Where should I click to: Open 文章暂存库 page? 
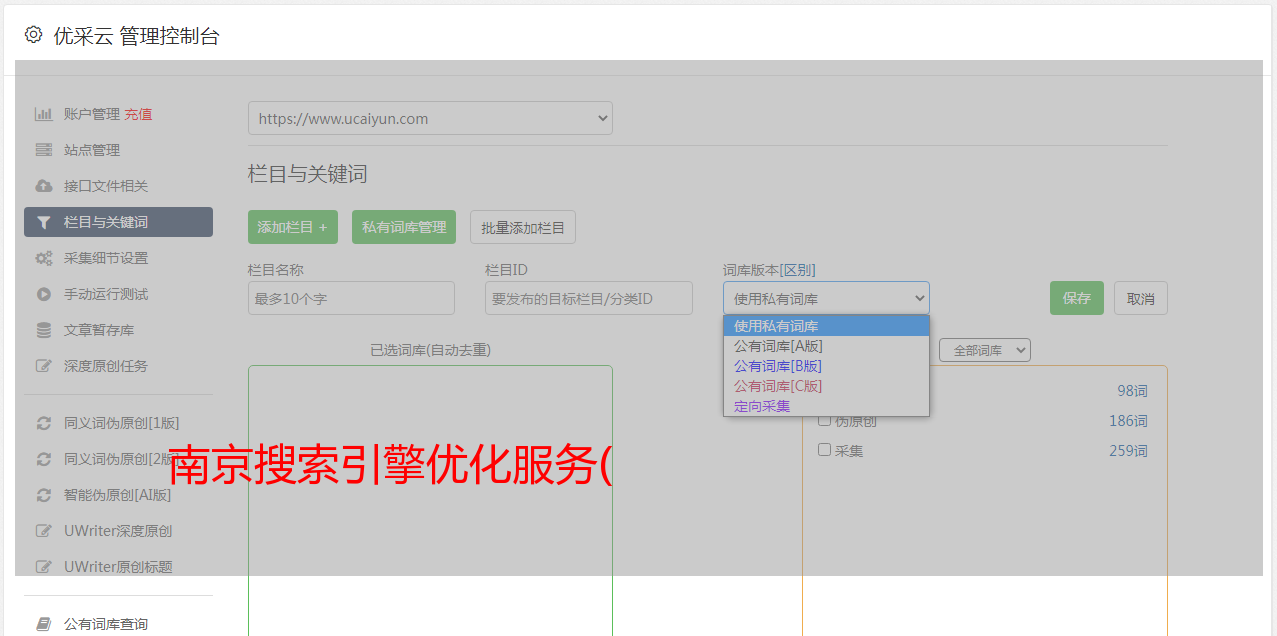pyautogui.click(x=99, y=330)
